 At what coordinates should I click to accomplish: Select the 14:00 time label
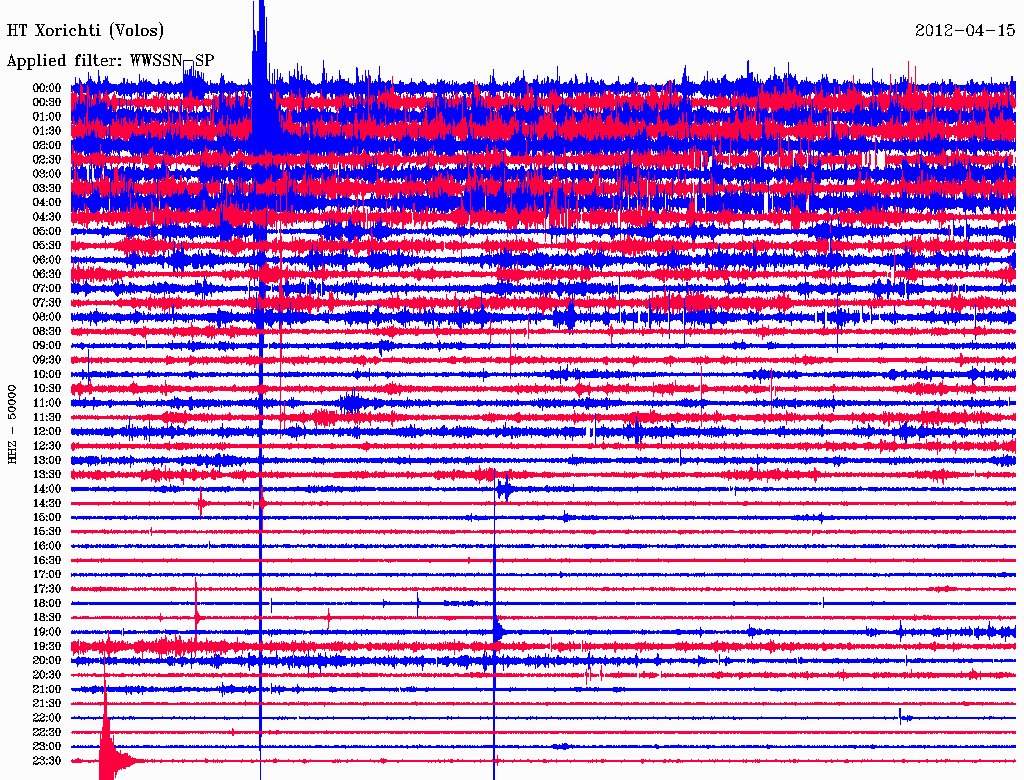tap(47, 489)
